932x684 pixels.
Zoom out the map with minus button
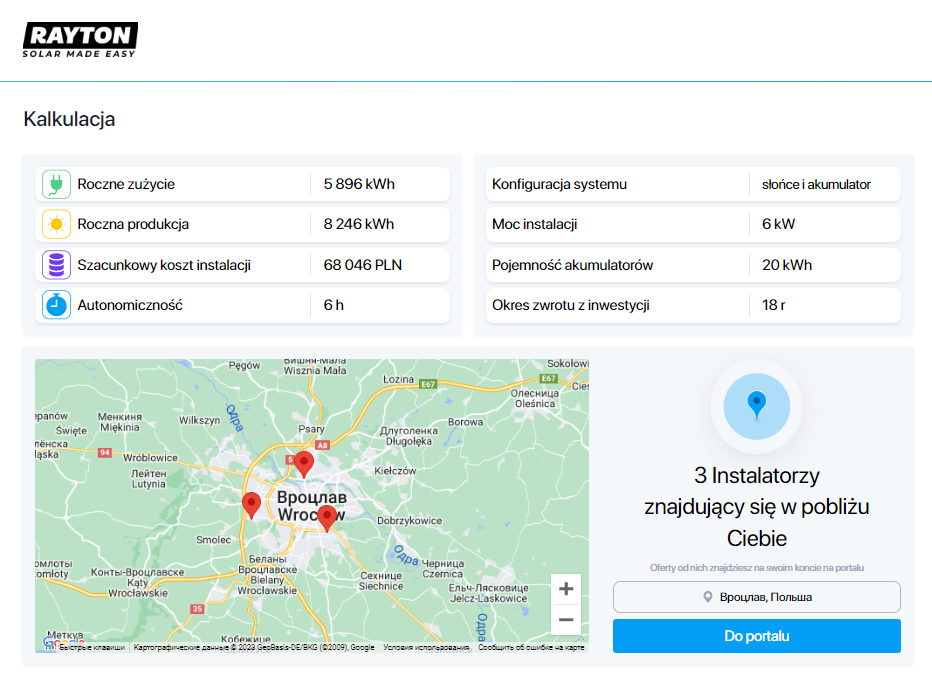[566, 620]
